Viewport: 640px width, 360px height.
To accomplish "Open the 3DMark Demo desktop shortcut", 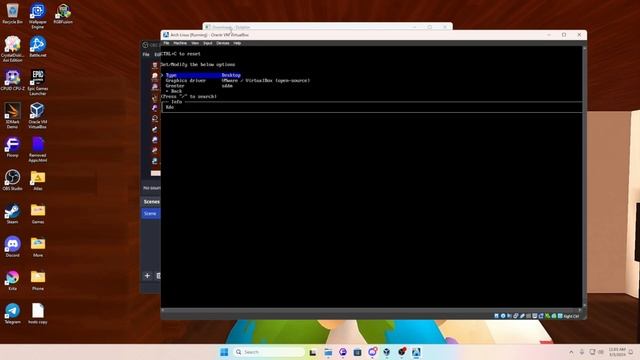I will click(x=12, y=116).
